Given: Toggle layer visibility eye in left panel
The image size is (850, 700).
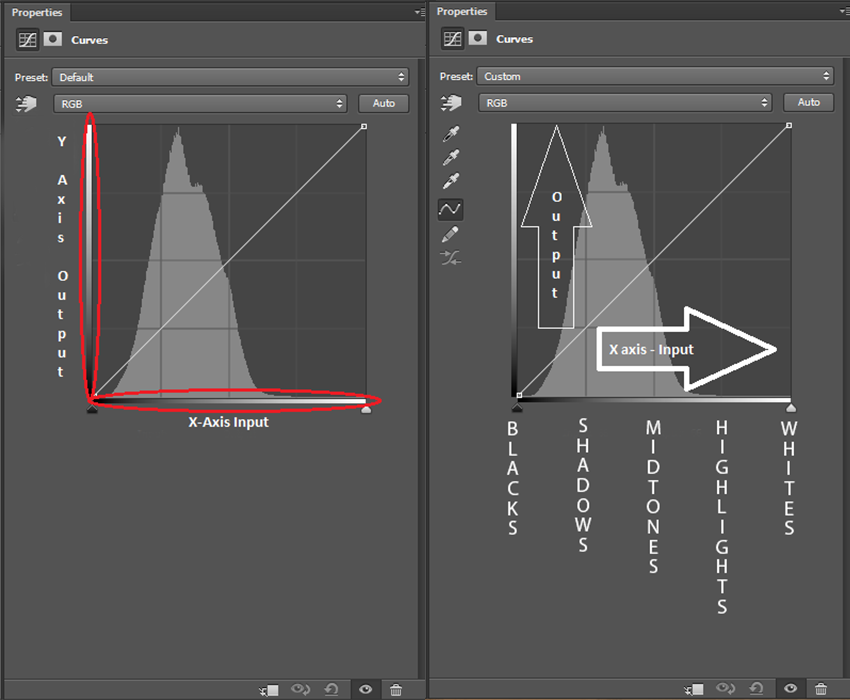Looking at the screenshot, I should coord(366,689).
